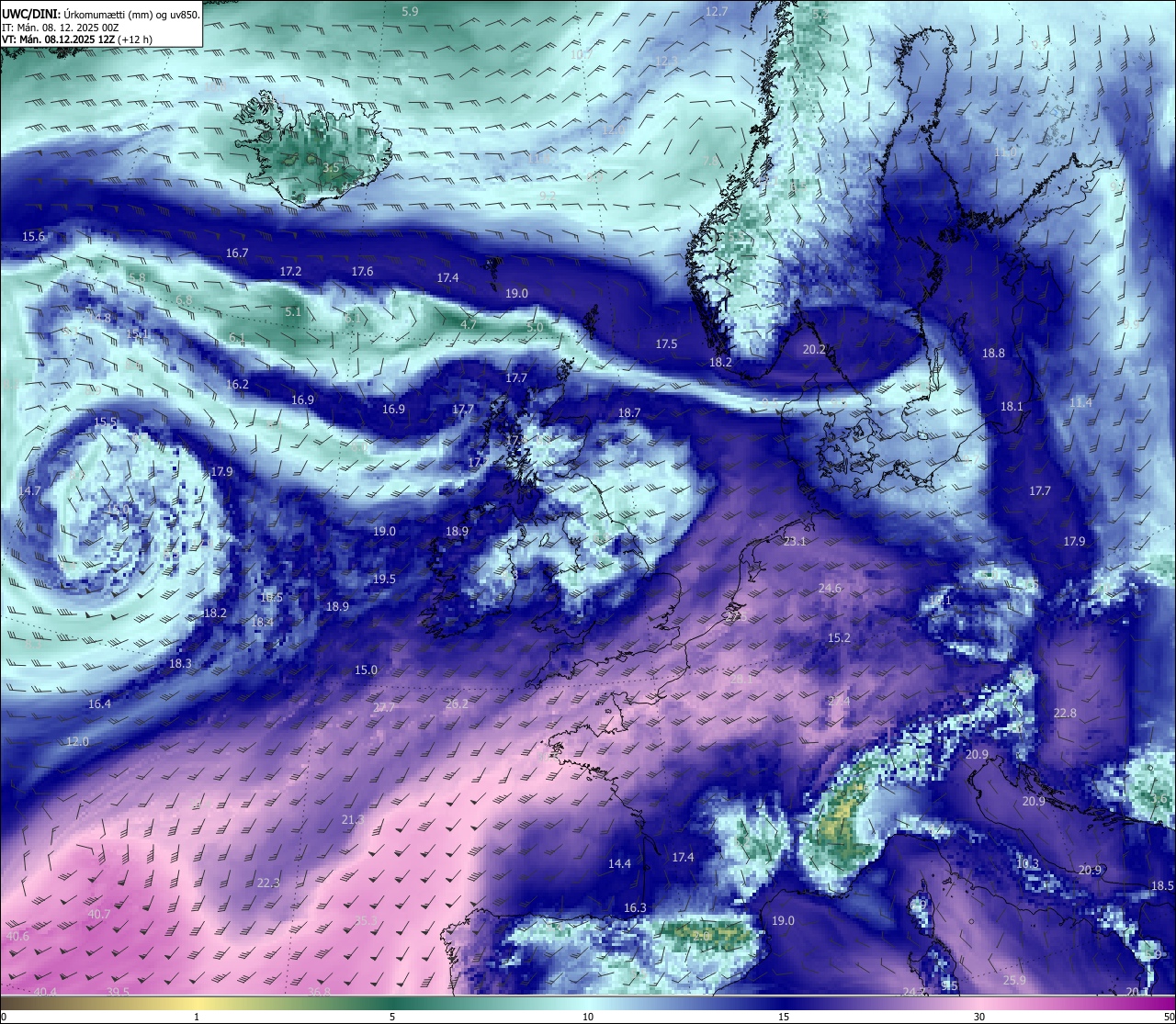Click the map value '12.0'
Screen dimensions: 1176x1024
(x=77, y=742)
